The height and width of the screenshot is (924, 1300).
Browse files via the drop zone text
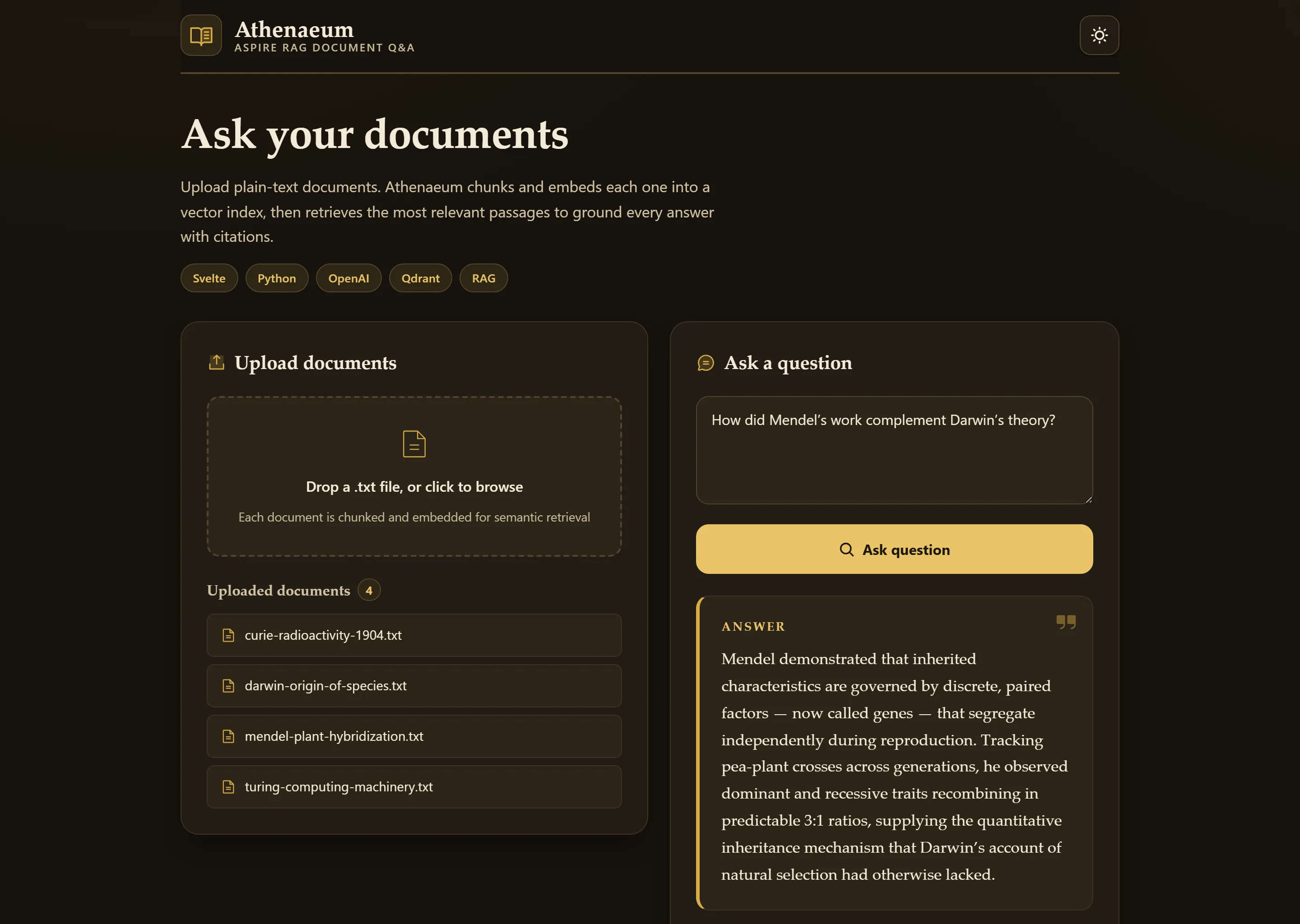pos(414,487)
